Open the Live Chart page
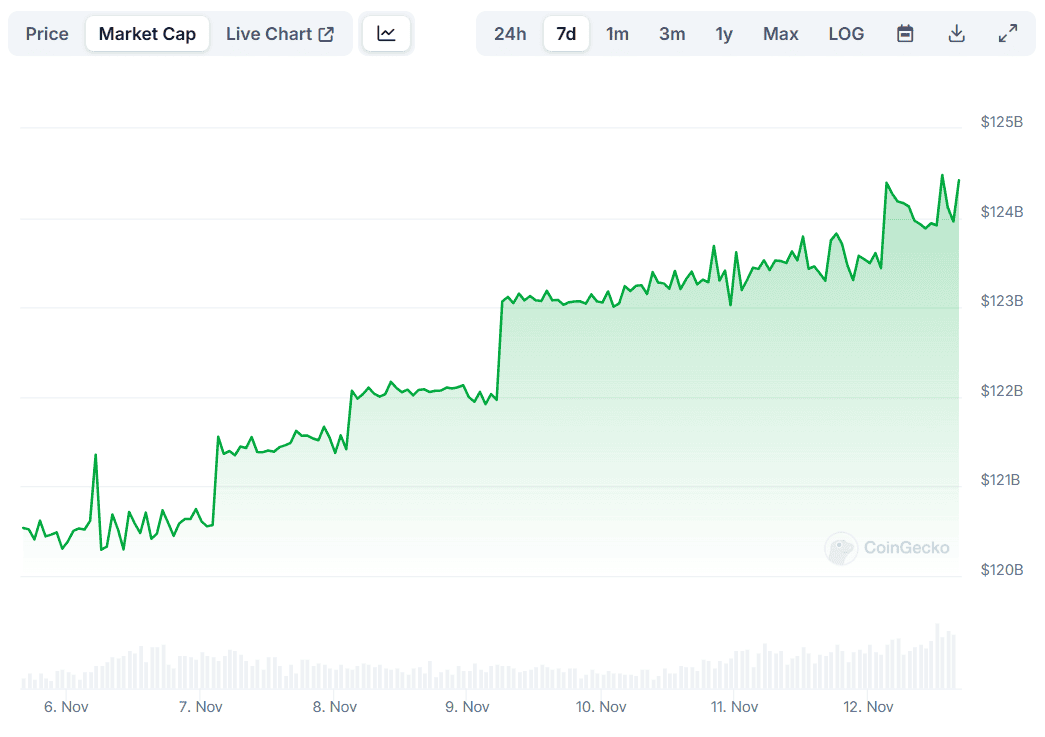Image resolution: width=1045 pixels, height=737 pixels. pyautogui.click(x=269, y=33)
